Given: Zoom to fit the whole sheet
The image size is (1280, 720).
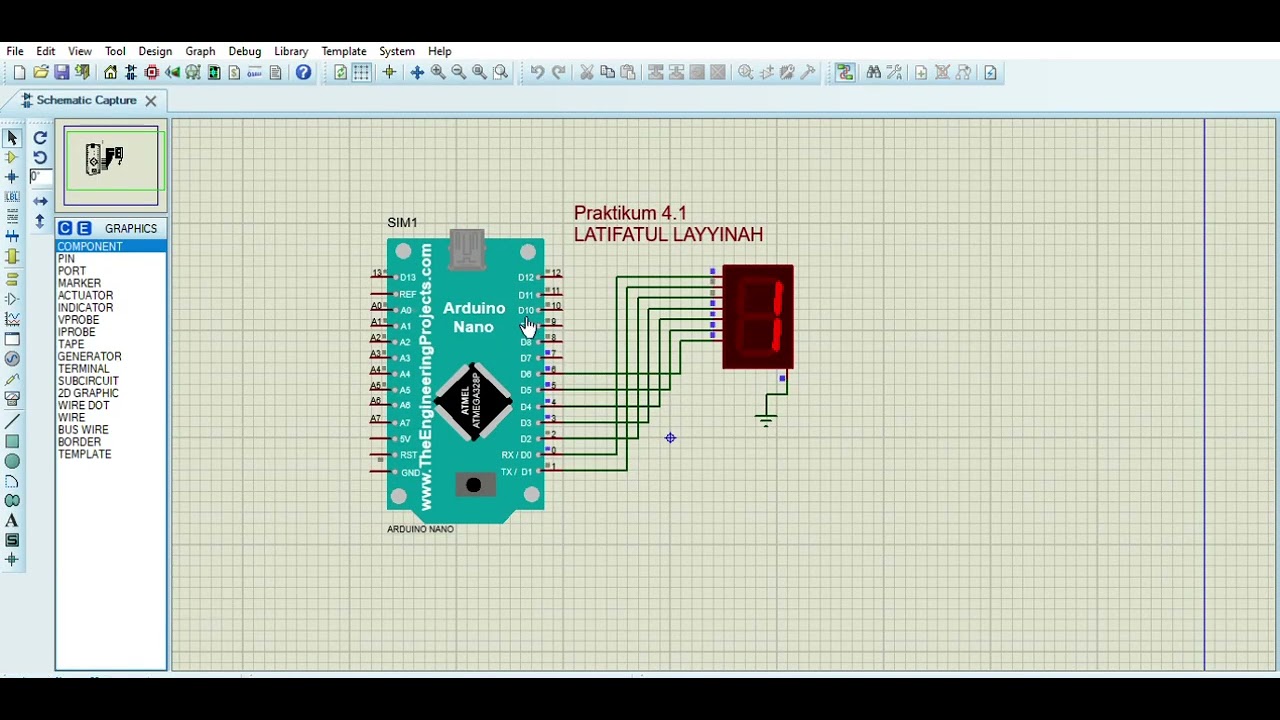Looking at the screenshot, I should click(480, 72).
